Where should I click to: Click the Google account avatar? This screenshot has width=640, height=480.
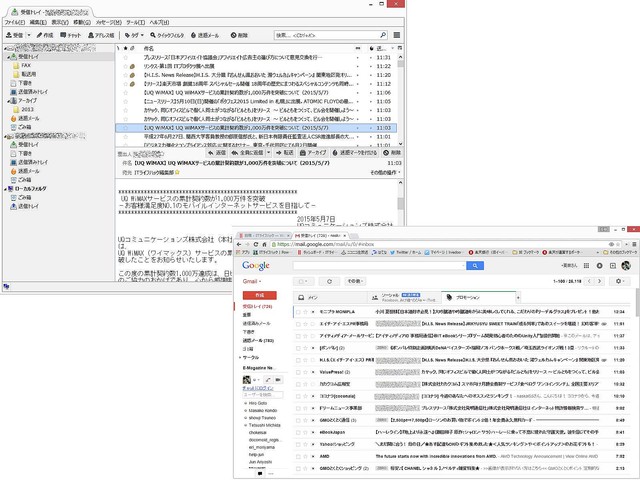click(626, 266)
